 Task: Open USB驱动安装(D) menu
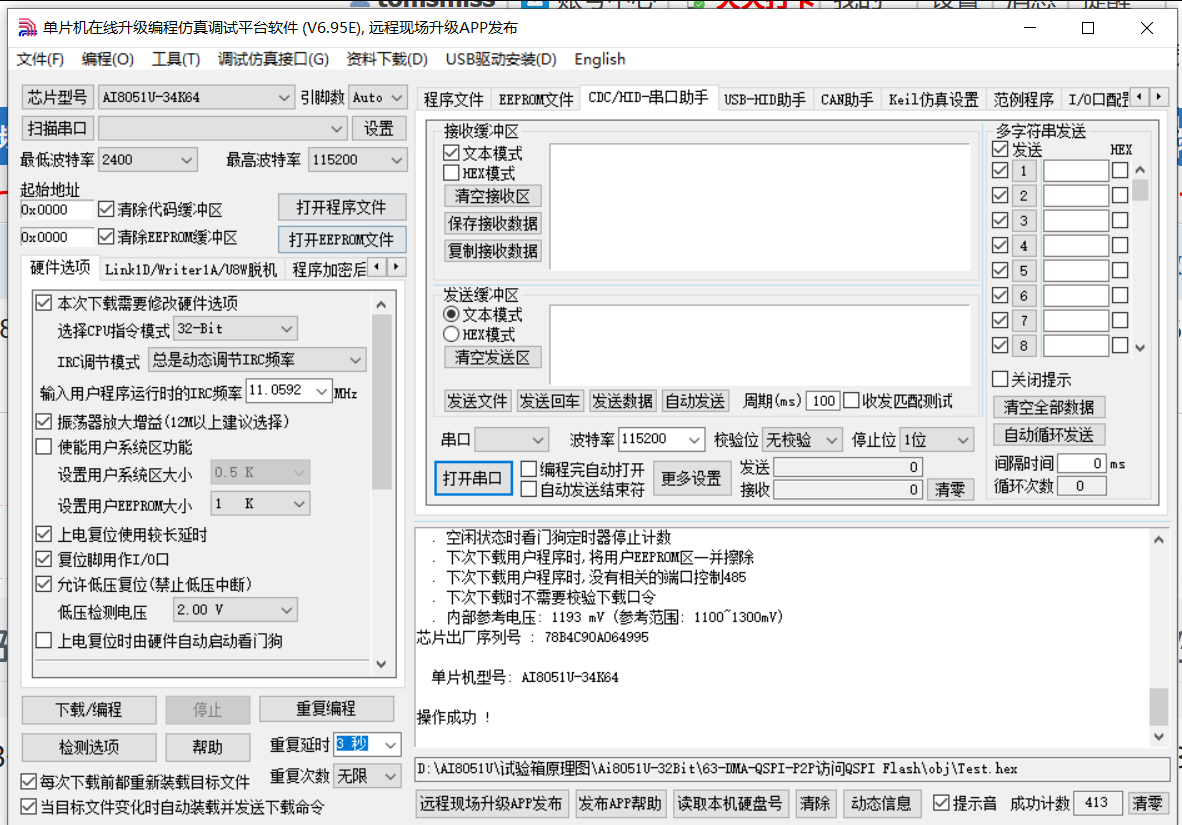(501, 59)
